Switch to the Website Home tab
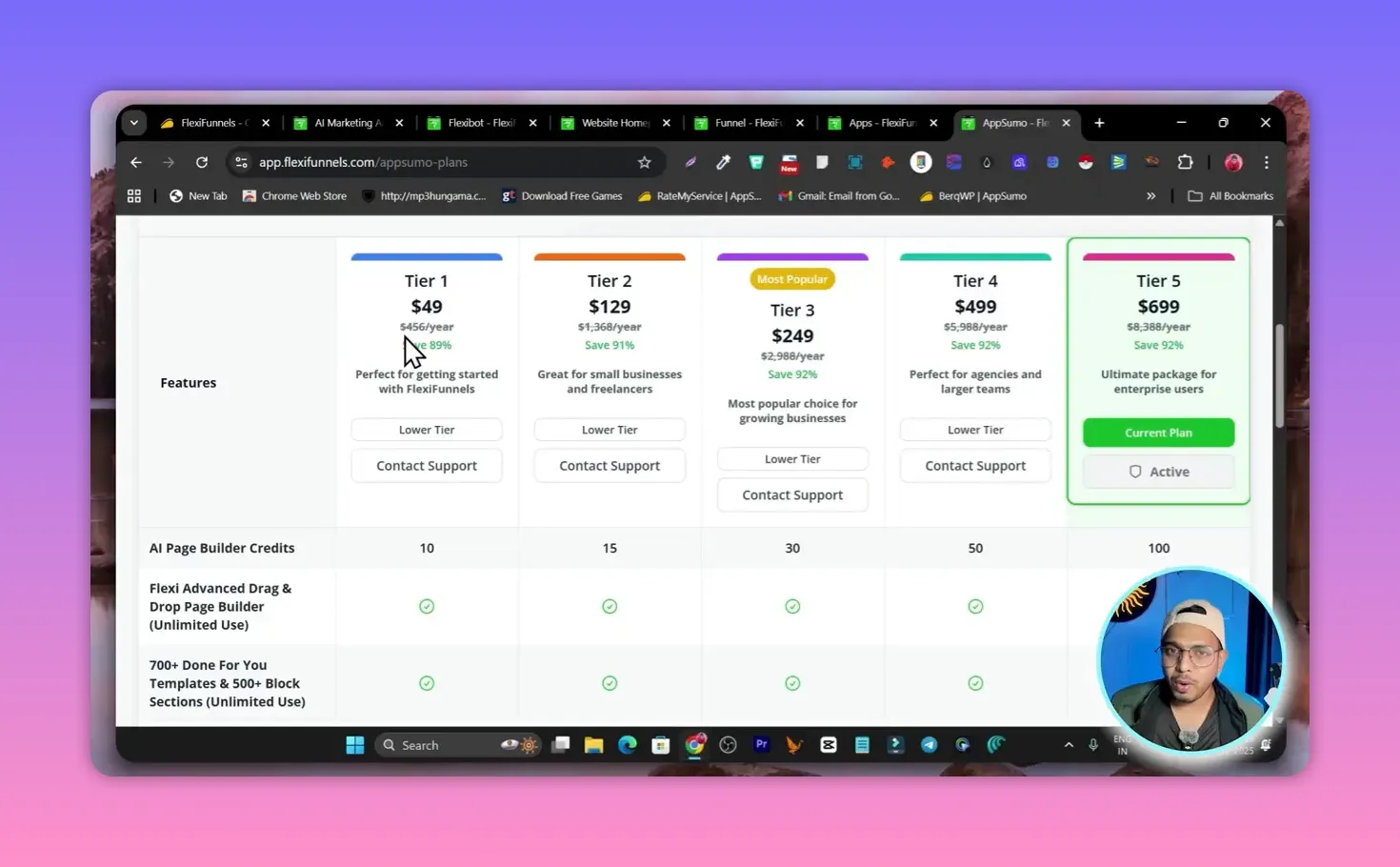This screenshot has width=1400, height=867. 613,123
